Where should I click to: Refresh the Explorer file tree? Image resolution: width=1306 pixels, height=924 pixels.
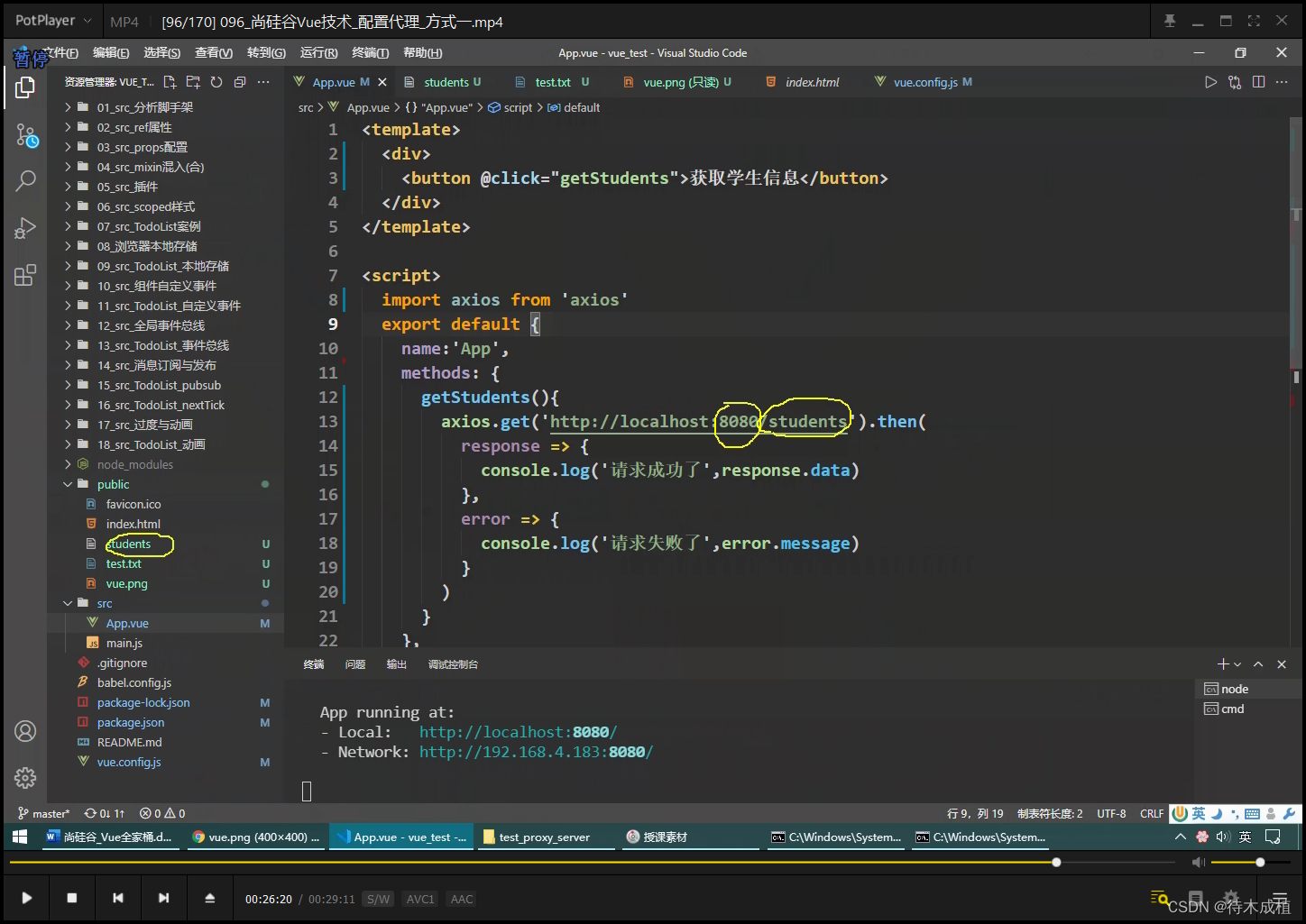click(216, 82)
